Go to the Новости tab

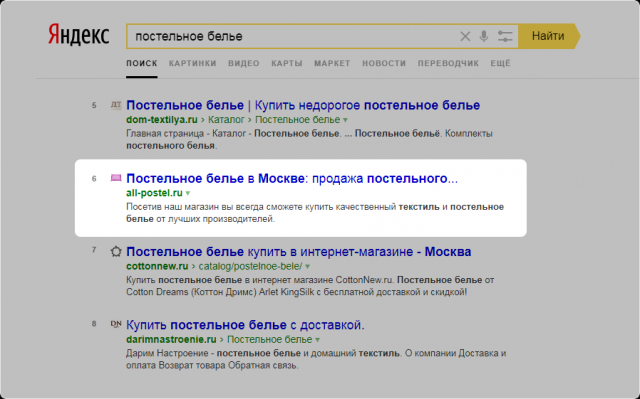384,63
